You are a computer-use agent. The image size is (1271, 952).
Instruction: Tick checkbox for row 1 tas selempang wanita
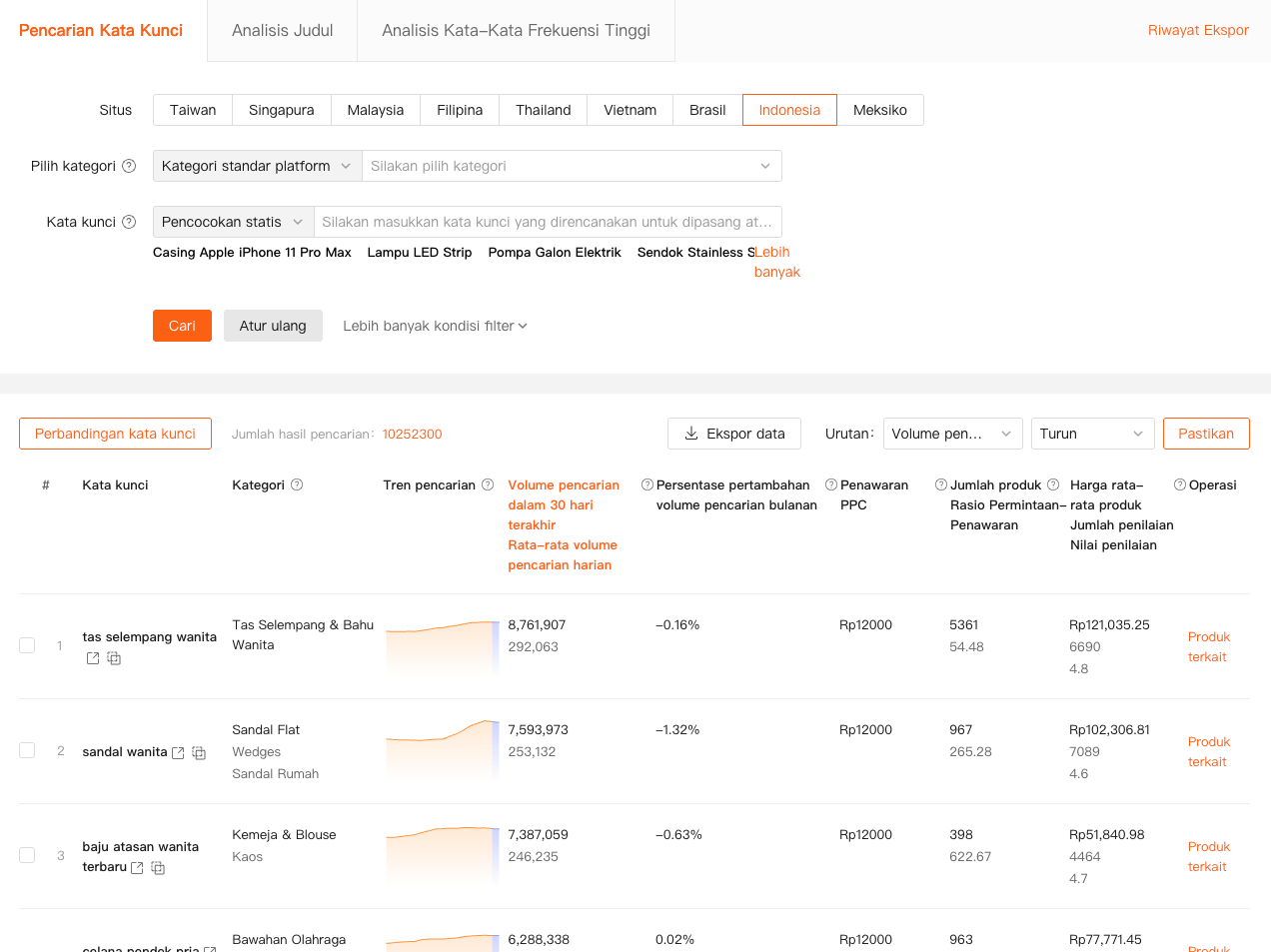click(27, 645)
